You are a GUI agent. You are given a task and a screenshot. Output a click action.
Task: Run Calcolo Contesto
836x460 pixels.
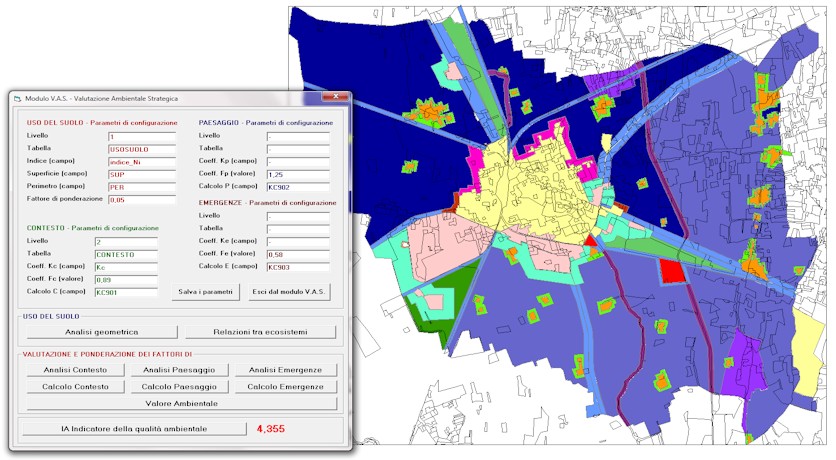73,386
